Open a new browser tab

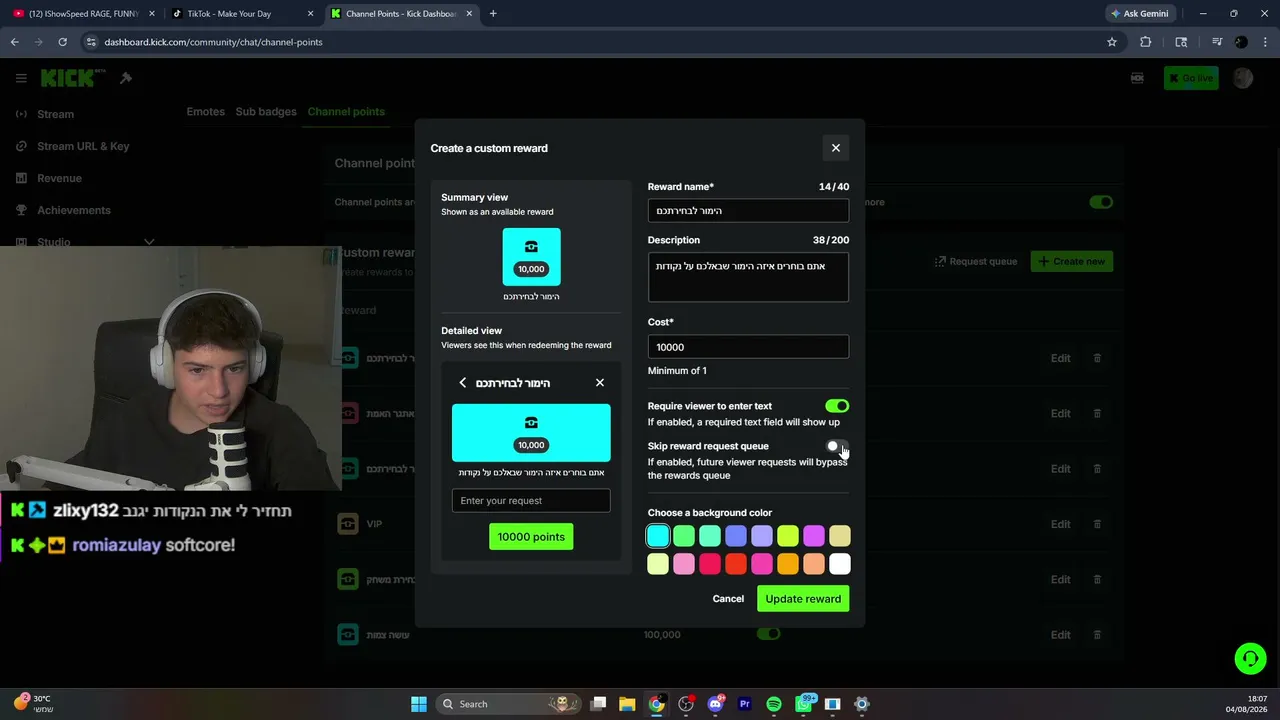click(x=493, y=14)
